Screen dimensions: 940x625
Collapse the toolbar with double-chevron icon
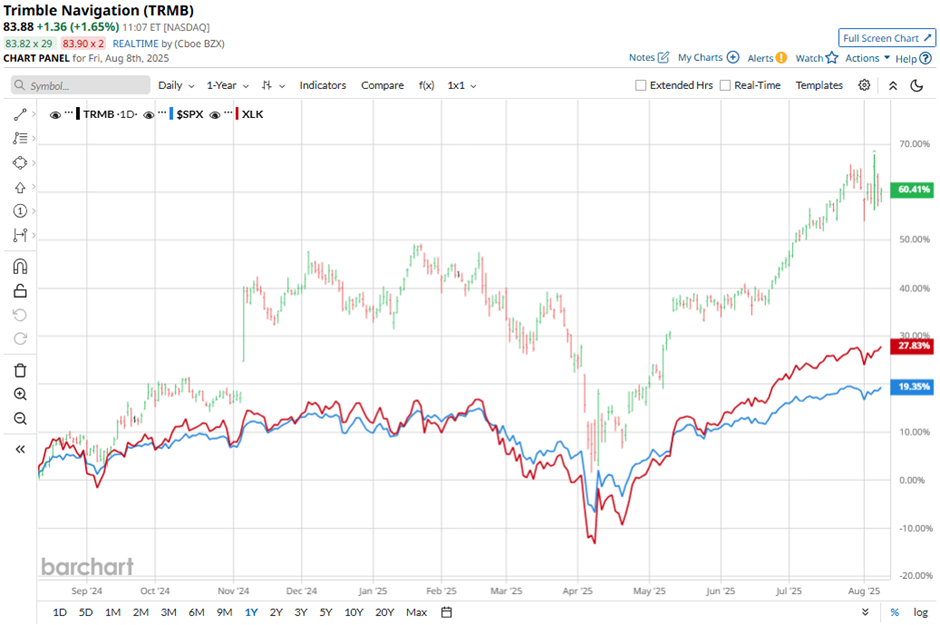pyautogui.click(x=893, y=86)
